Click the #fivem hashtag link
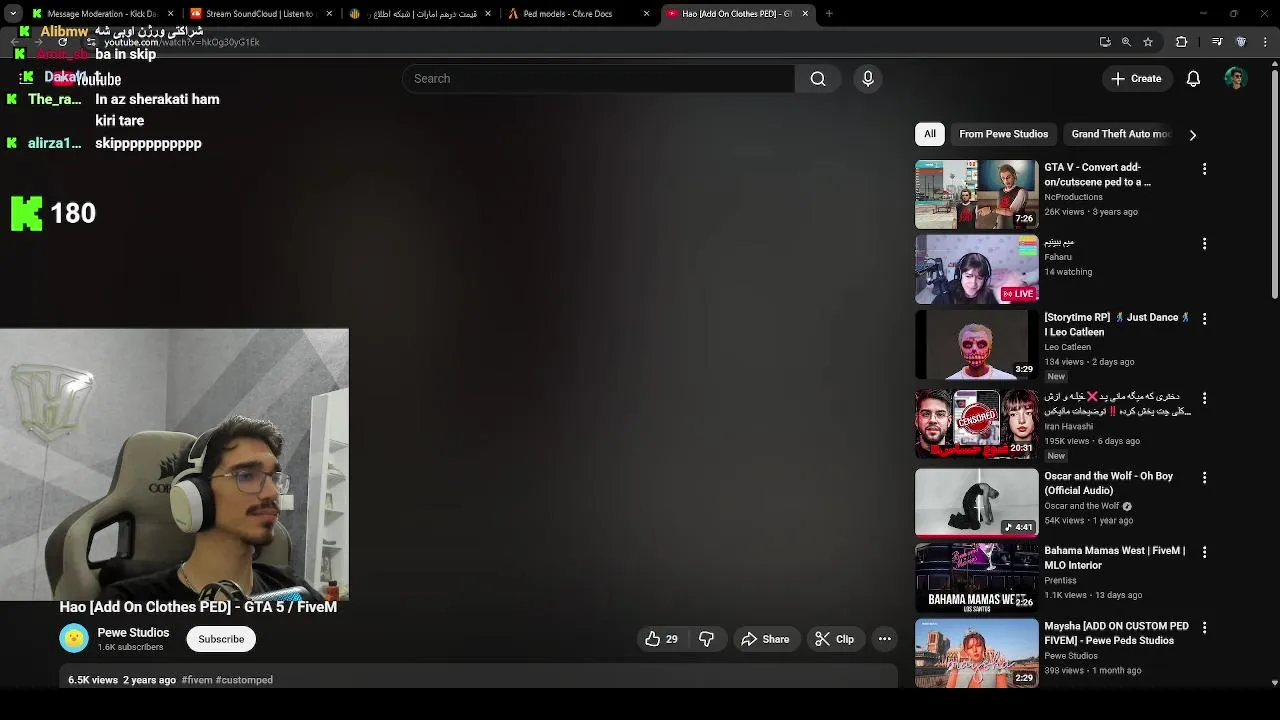Image resolution: width=1280 pixels, height=720 pixels. pos(197,680)
